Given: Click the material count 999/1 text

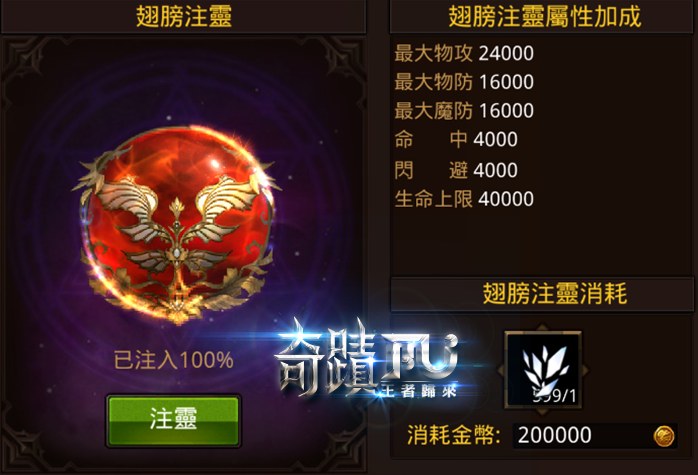Looking at the screenshot, I should tap(554, 395).
